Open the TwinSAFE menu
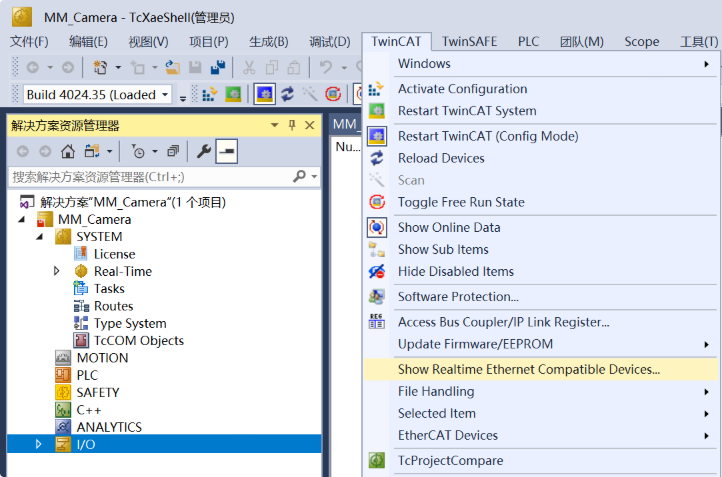 coord(470,42)
